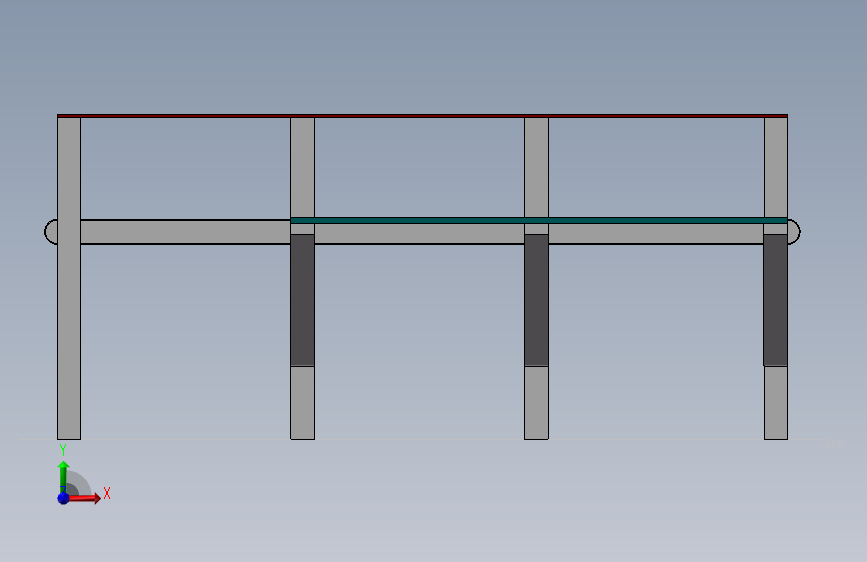867x562 pixels.
Task: Select the teal horizontal bar
Action: [x=539, y=220]
